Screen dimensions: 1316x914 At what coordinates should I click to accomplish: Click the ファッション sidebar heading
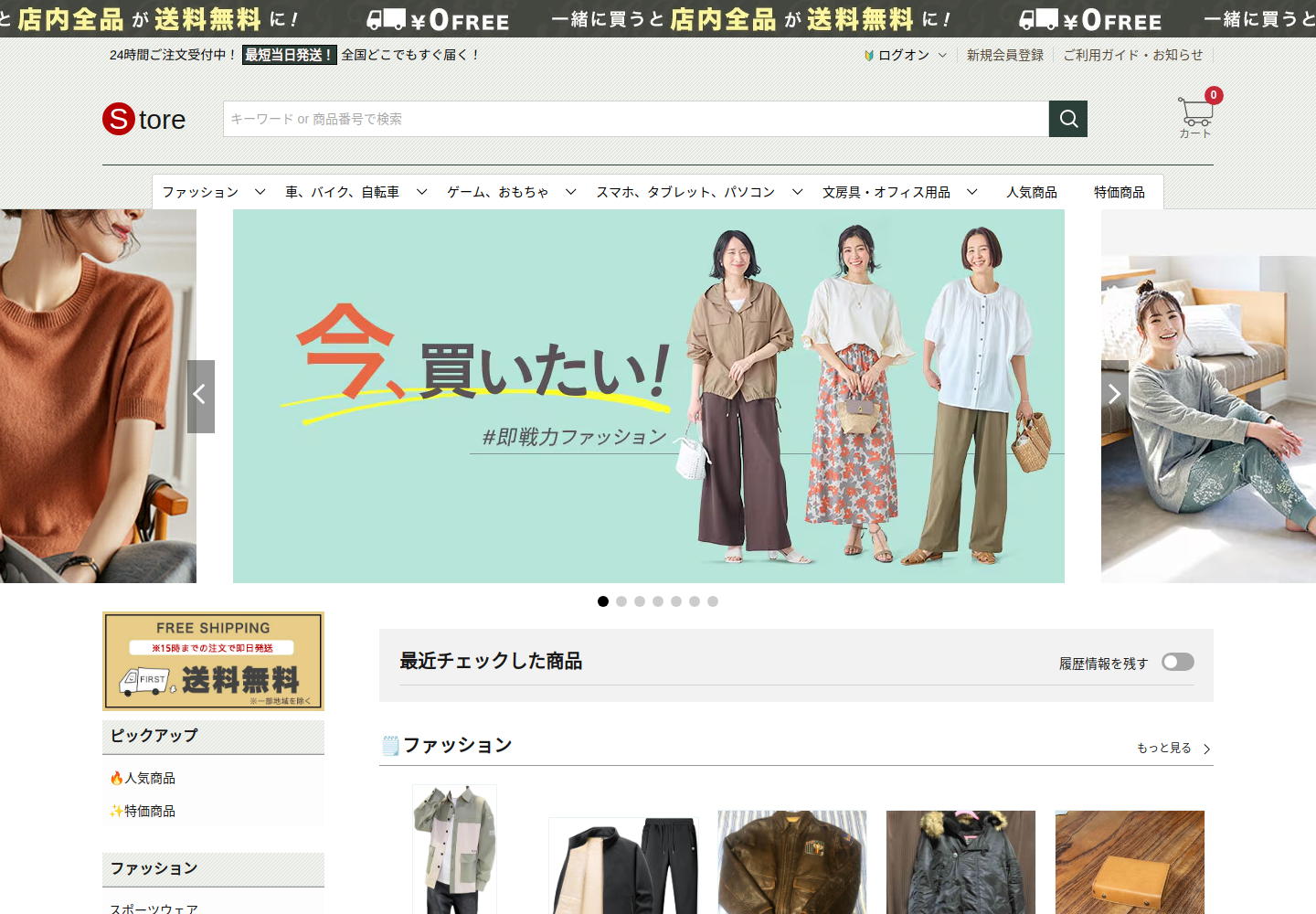[154, 868]
